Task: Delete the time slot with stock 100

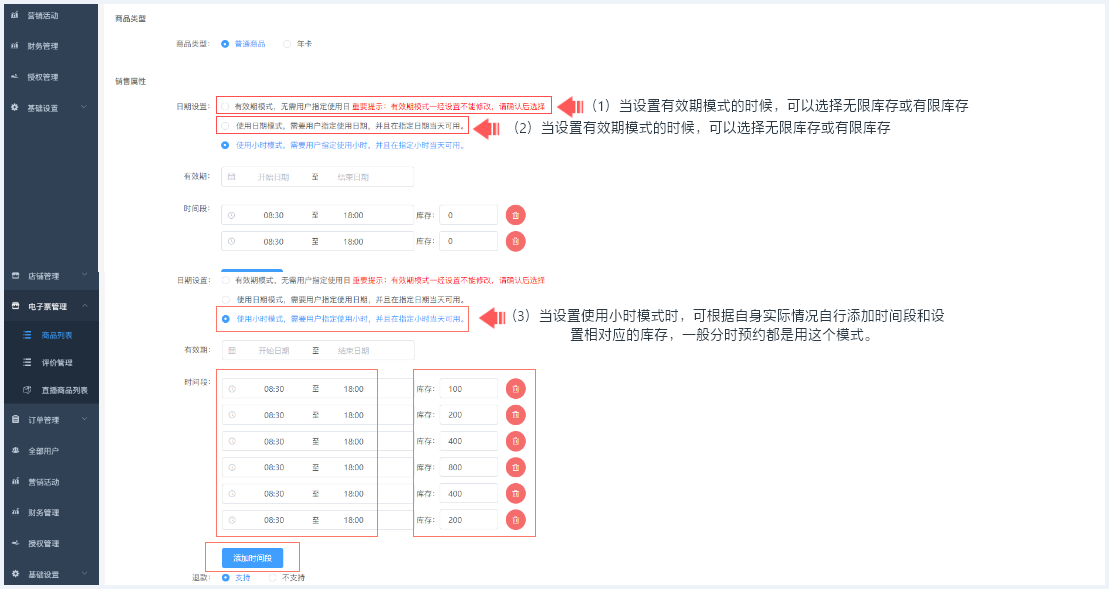Action: point(515,389)
